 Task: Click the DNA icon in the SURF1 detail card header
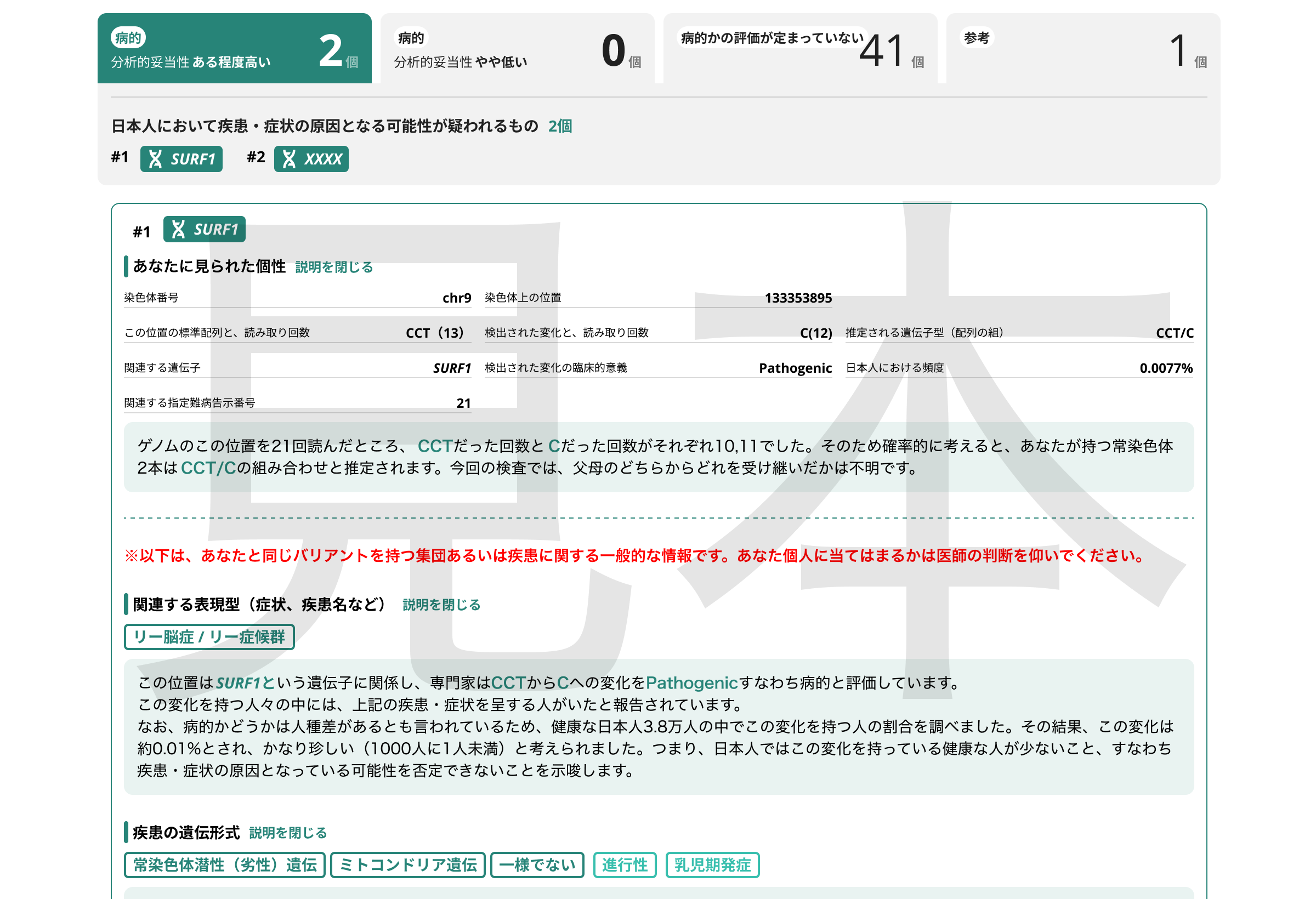coord(178,229)
